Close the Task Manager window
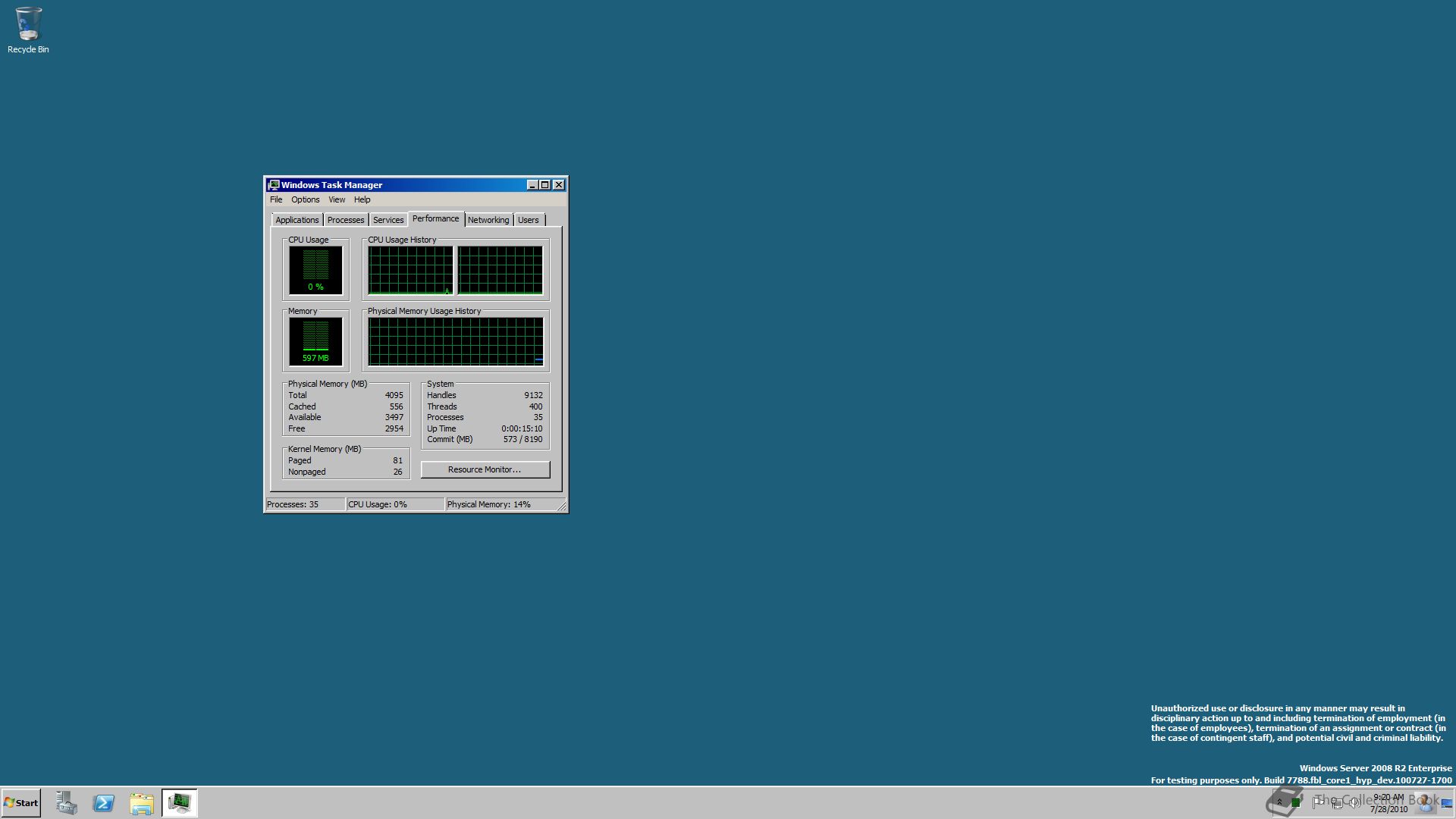 pos(559,185)
